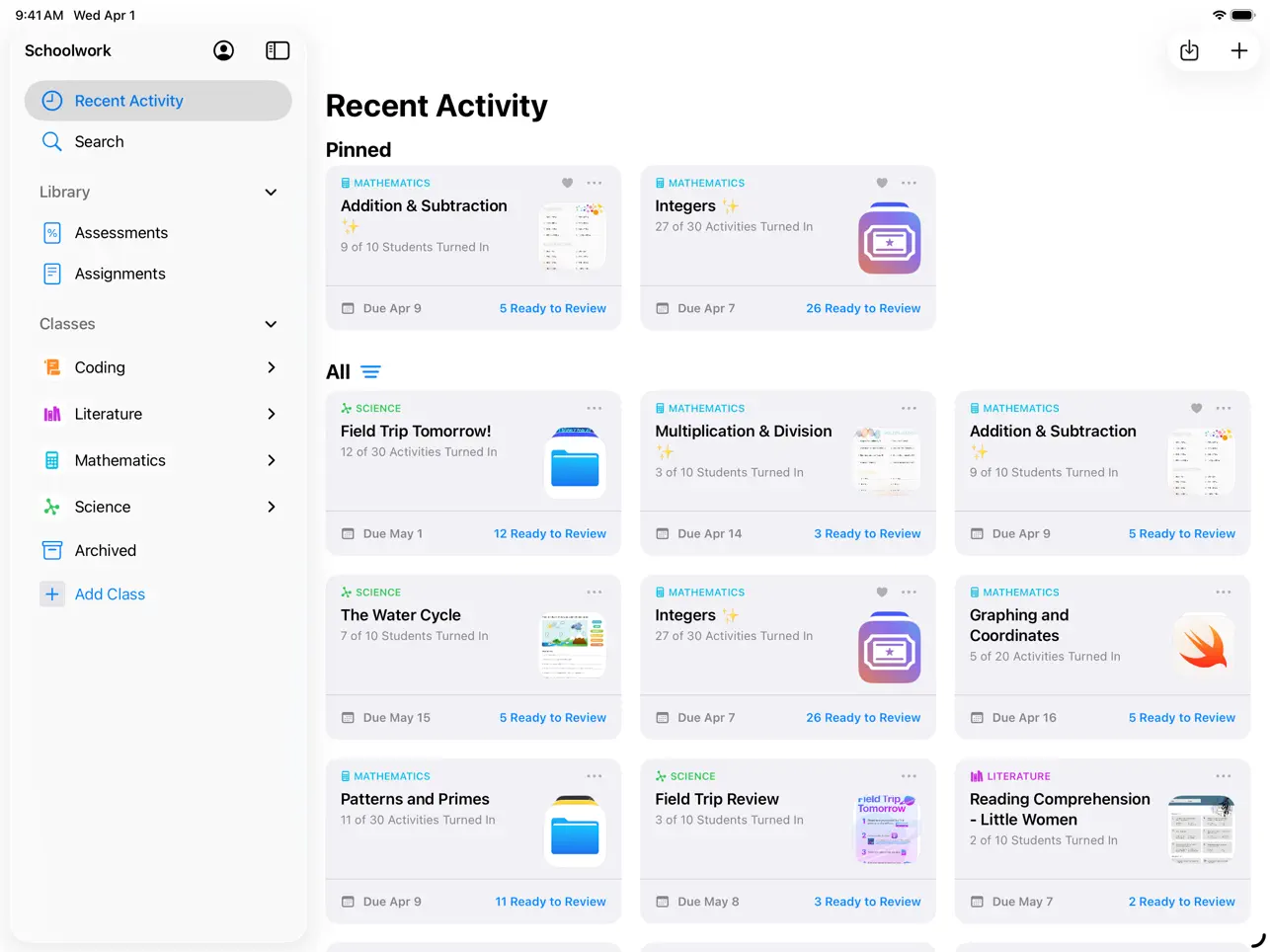Collapse the Classes section
The image size is (1270, 952).
pos(271,324)
